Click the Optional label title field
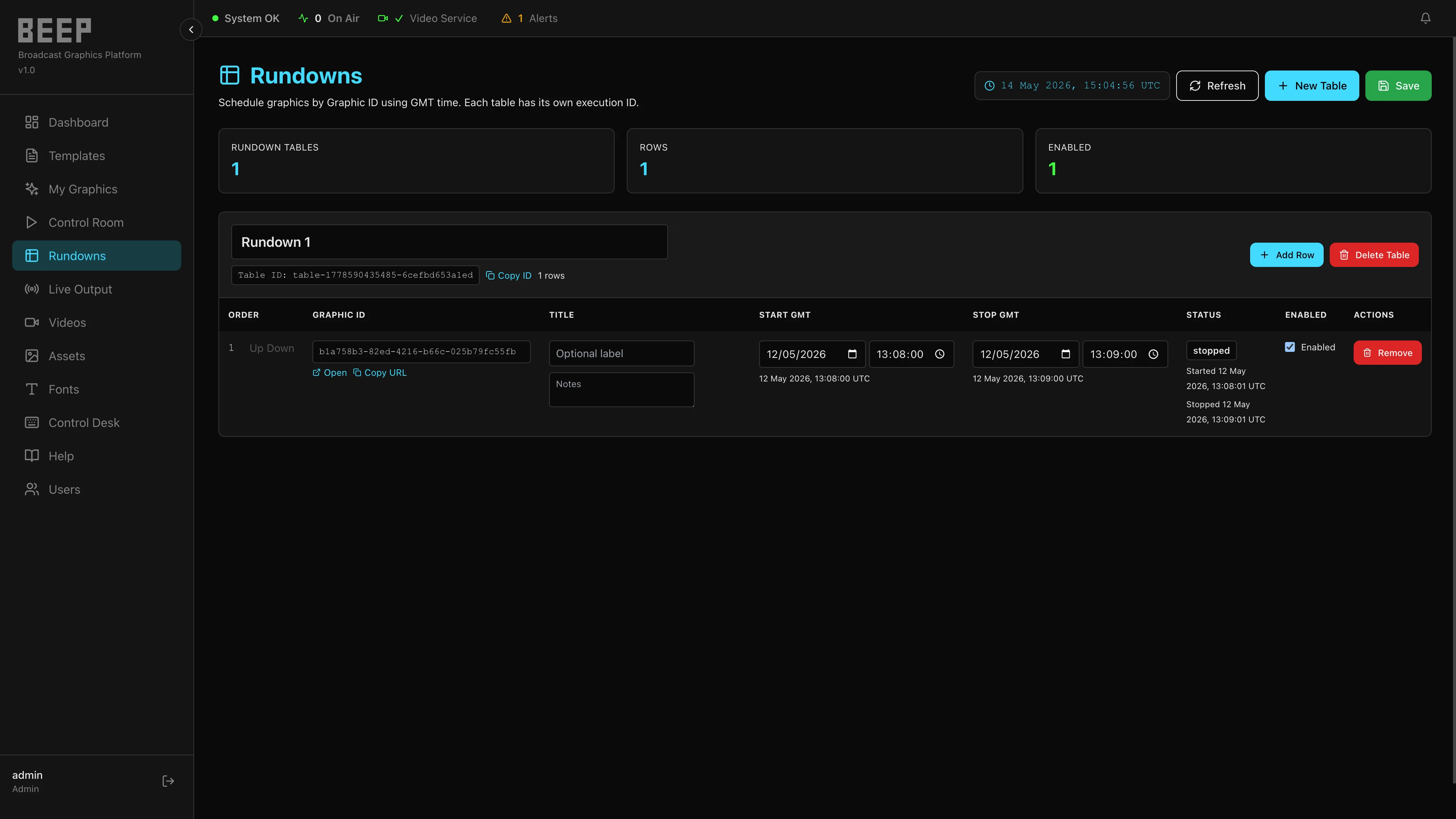Image resolution: width=1456 pixels, height=819 pixels. [x=621, y=353]
